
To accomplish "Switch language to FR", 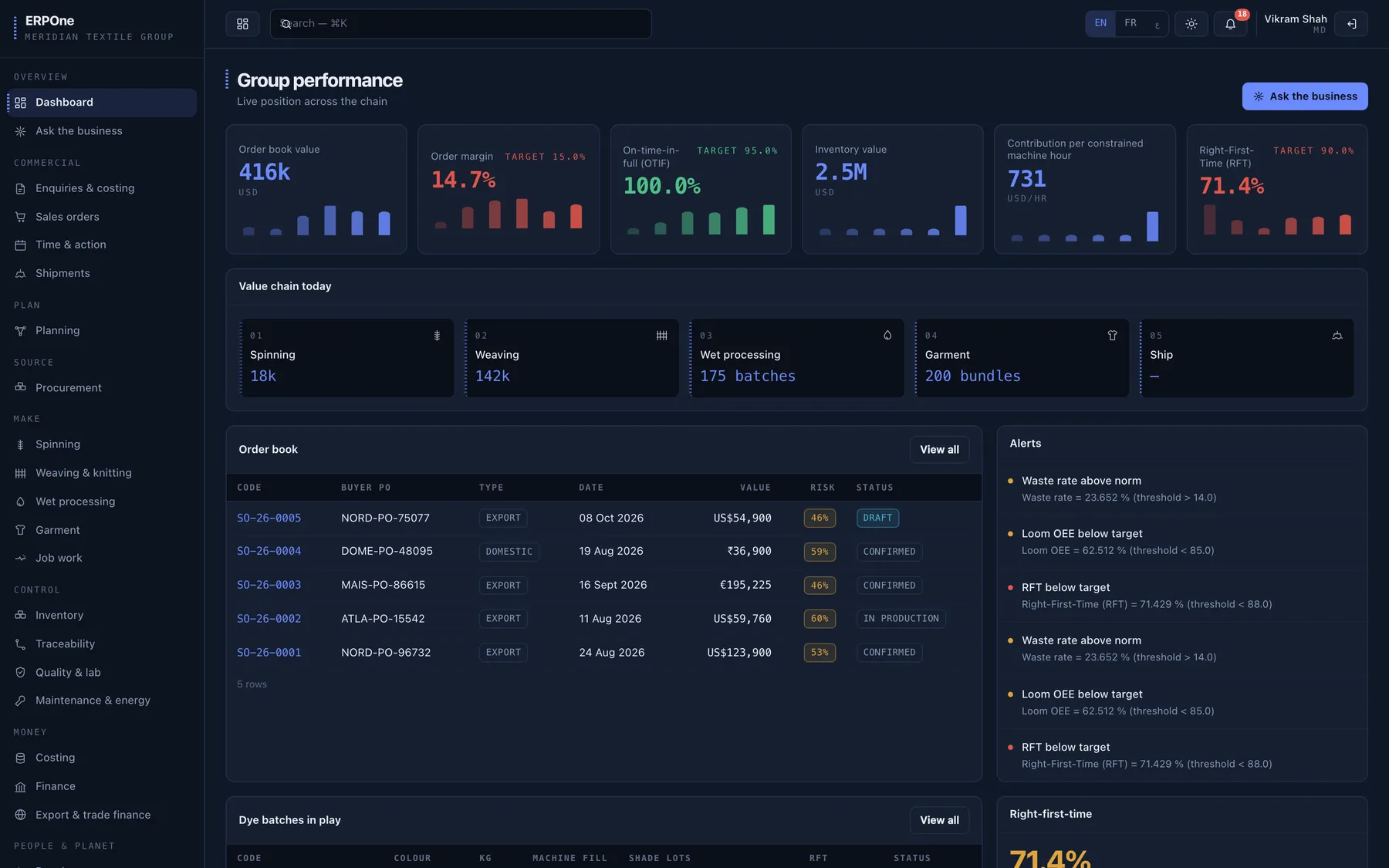I will point(1130,23).
